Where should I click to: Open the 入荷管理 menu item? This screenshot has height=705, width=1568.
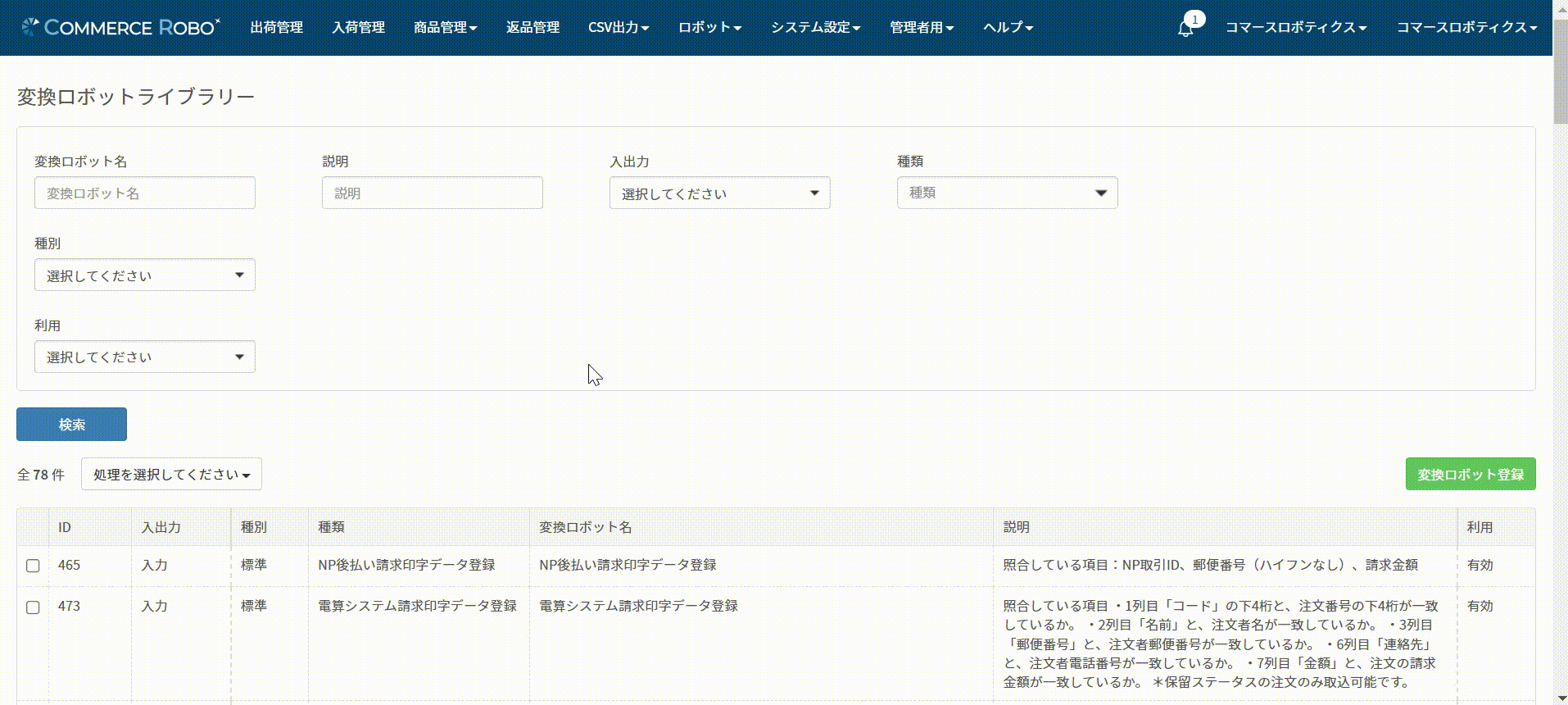tap(358, 27)
